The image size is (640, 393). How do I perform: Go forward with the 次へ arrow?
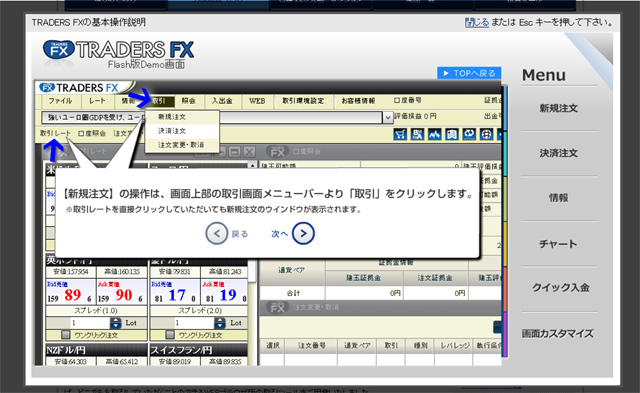coord(303,233)
